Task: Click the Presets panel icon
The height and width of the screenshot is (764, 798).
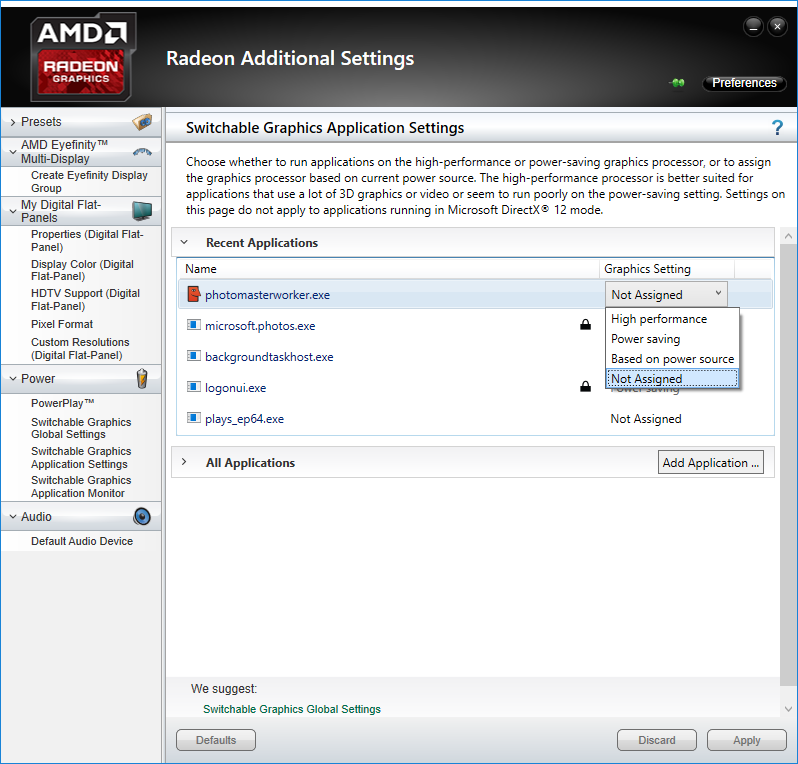Action: (x=142, y=122)
